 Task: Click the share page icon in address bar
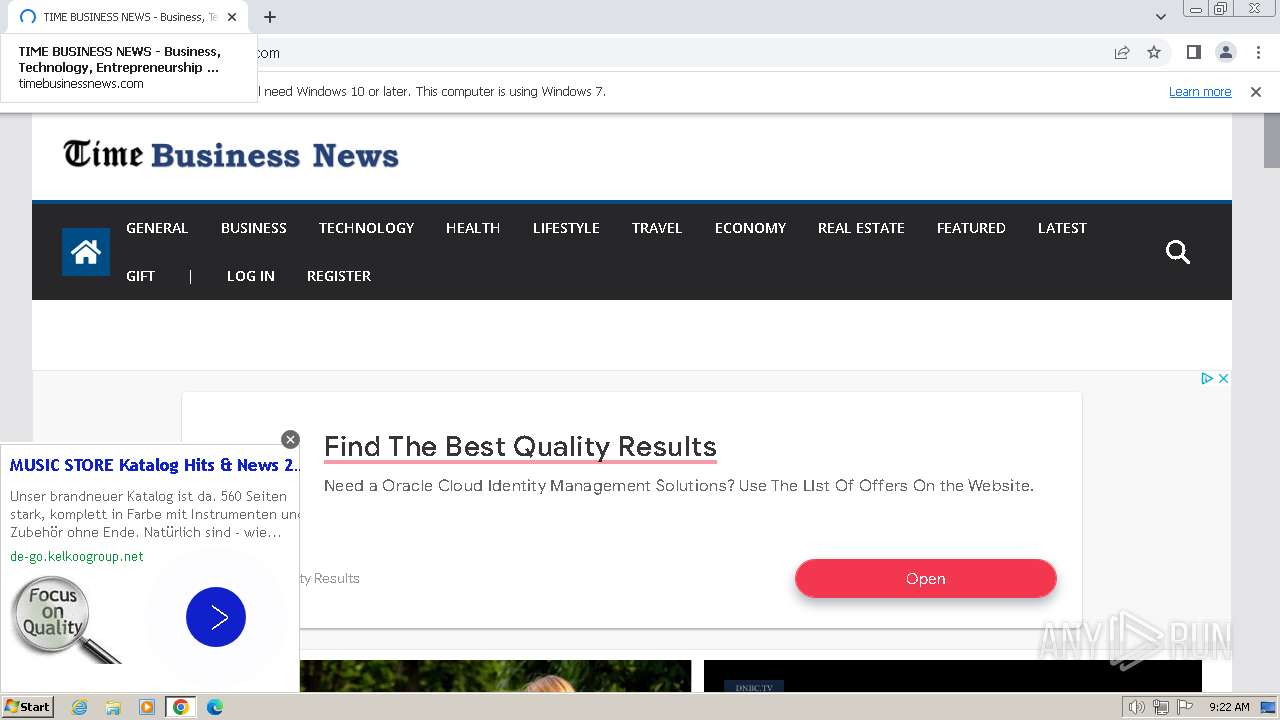coord(1122,52)
